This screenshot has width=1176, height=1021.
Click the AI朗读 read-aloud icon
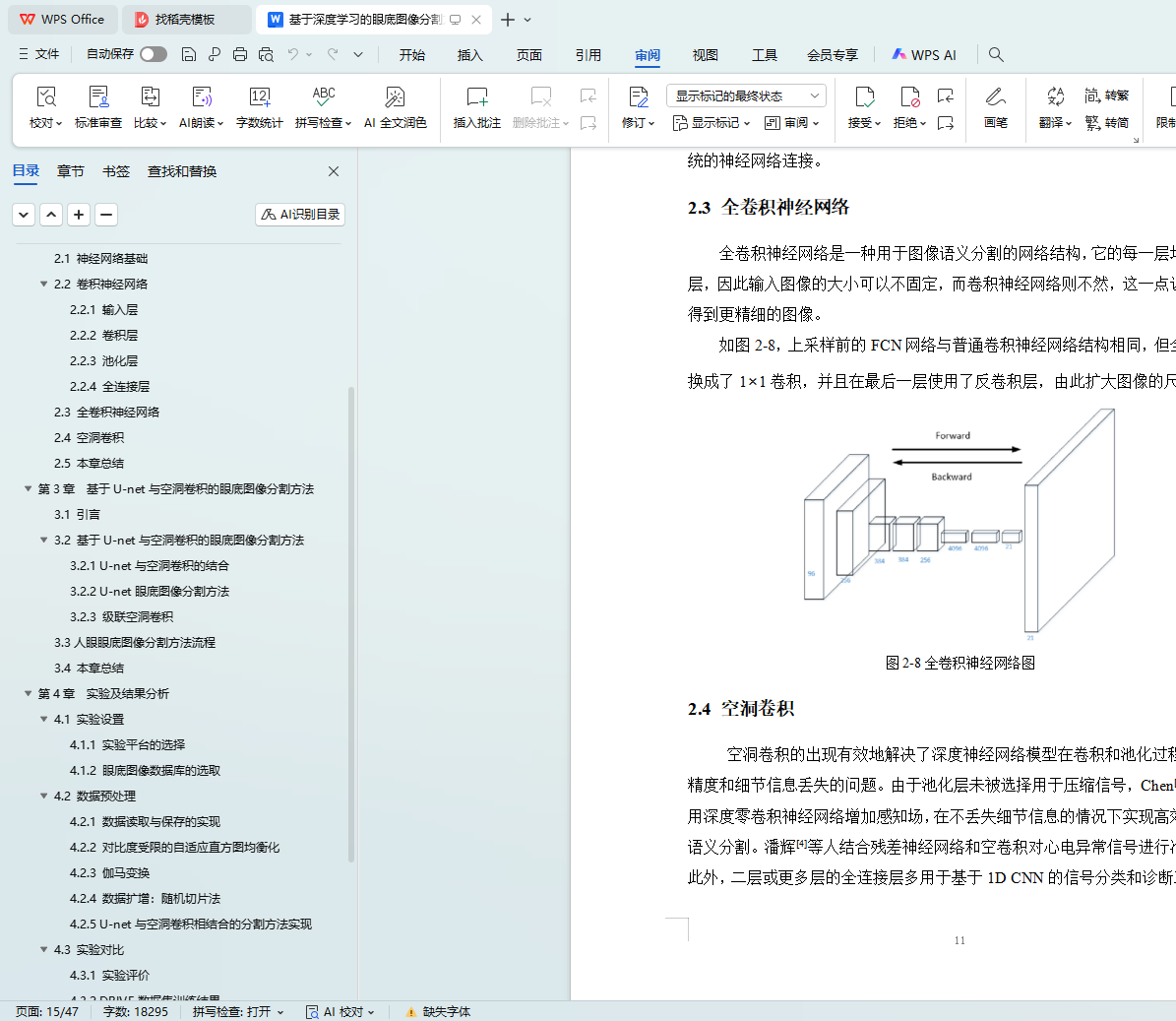[x=202, y=97]
